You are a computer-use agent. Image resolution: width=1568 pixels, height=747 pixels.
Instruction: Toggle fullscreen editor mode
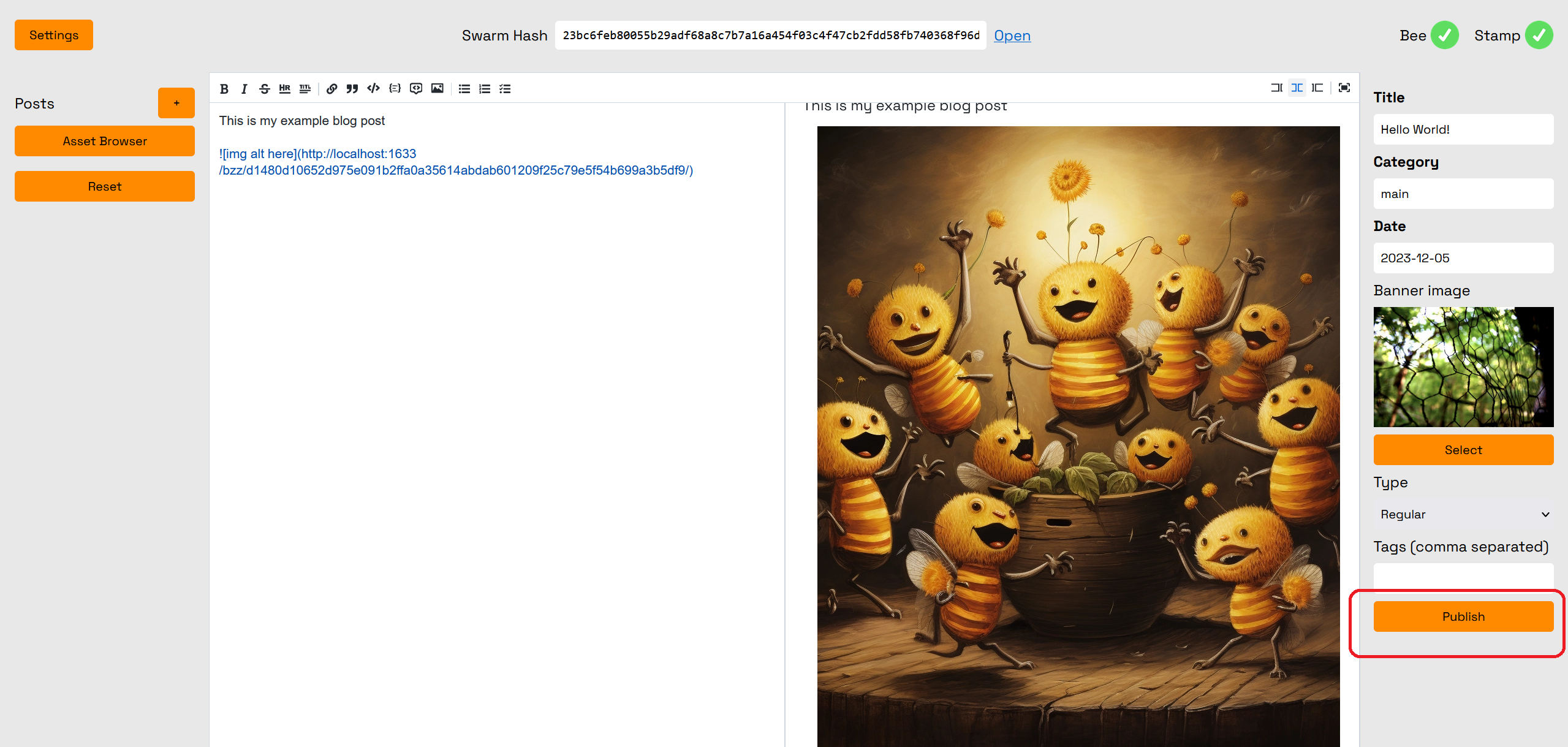pos(1344,88)
